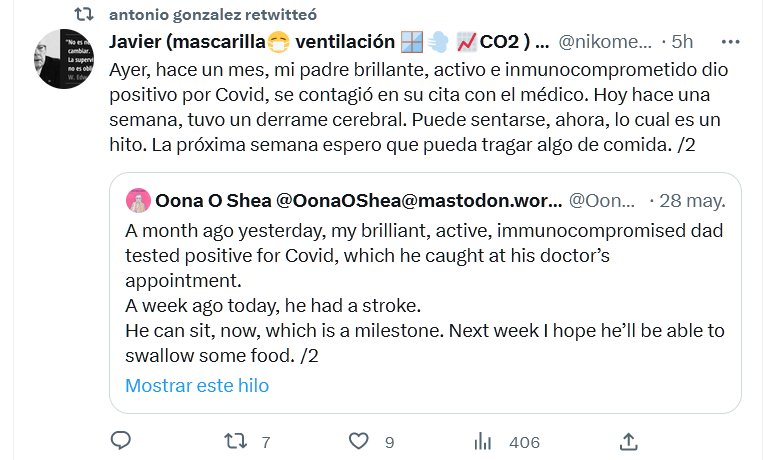The width and height of the screenshot is (764, 460).
Task: Open the three-dot more options menu
Action: (731, 42)
